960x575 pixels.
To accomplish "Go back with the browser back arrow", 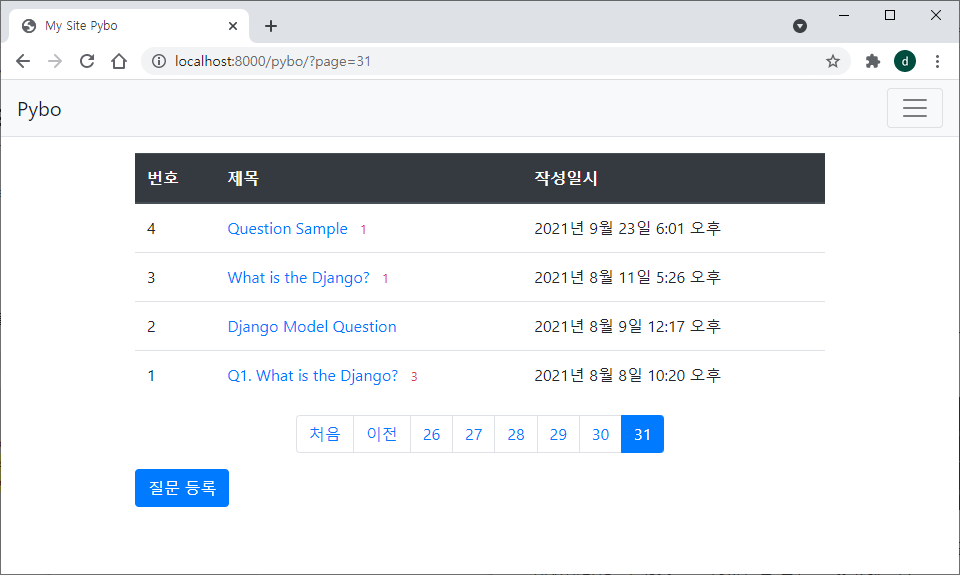I will coord(23,61).
